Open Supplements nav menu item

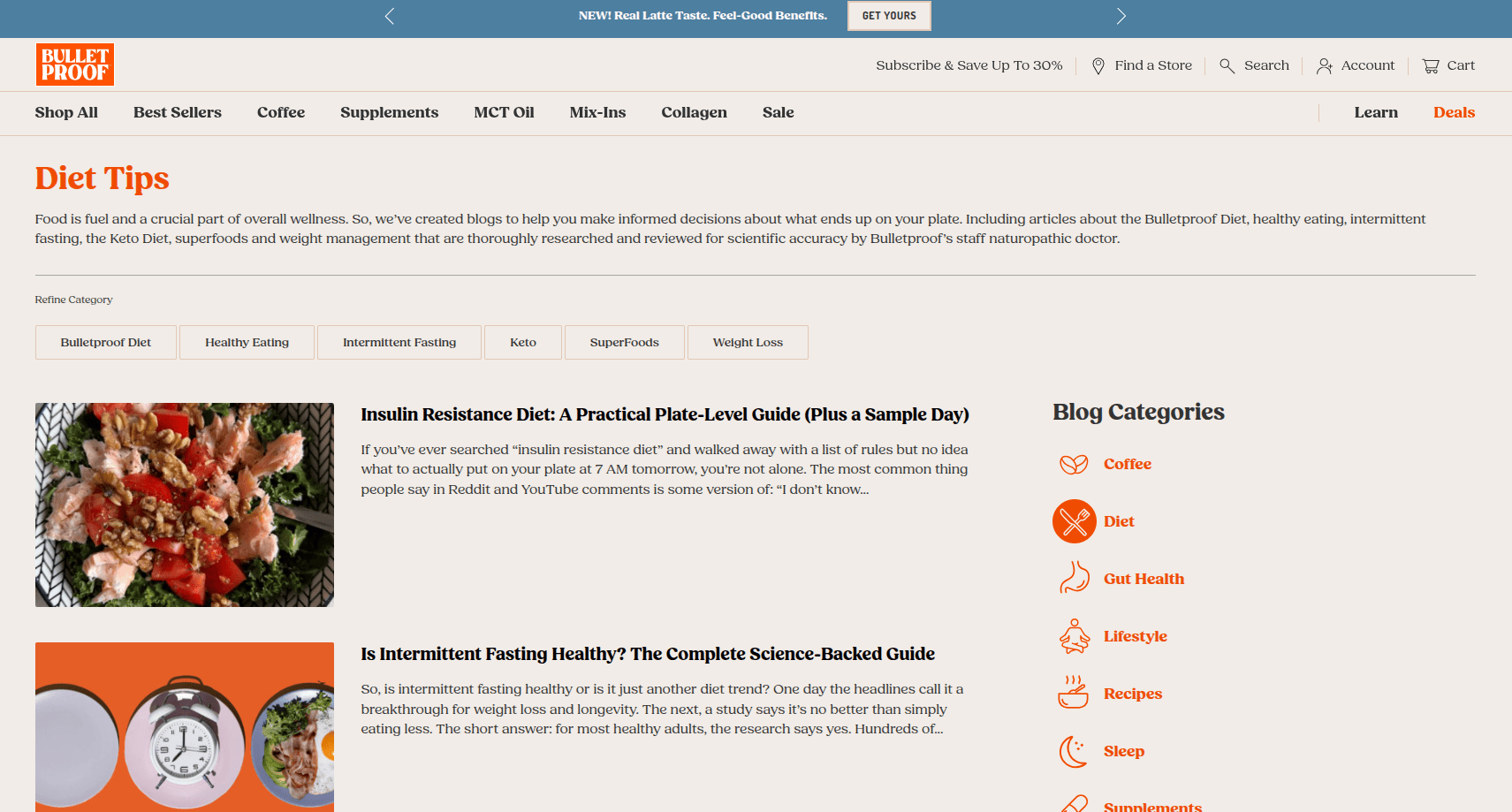[390, 112]
